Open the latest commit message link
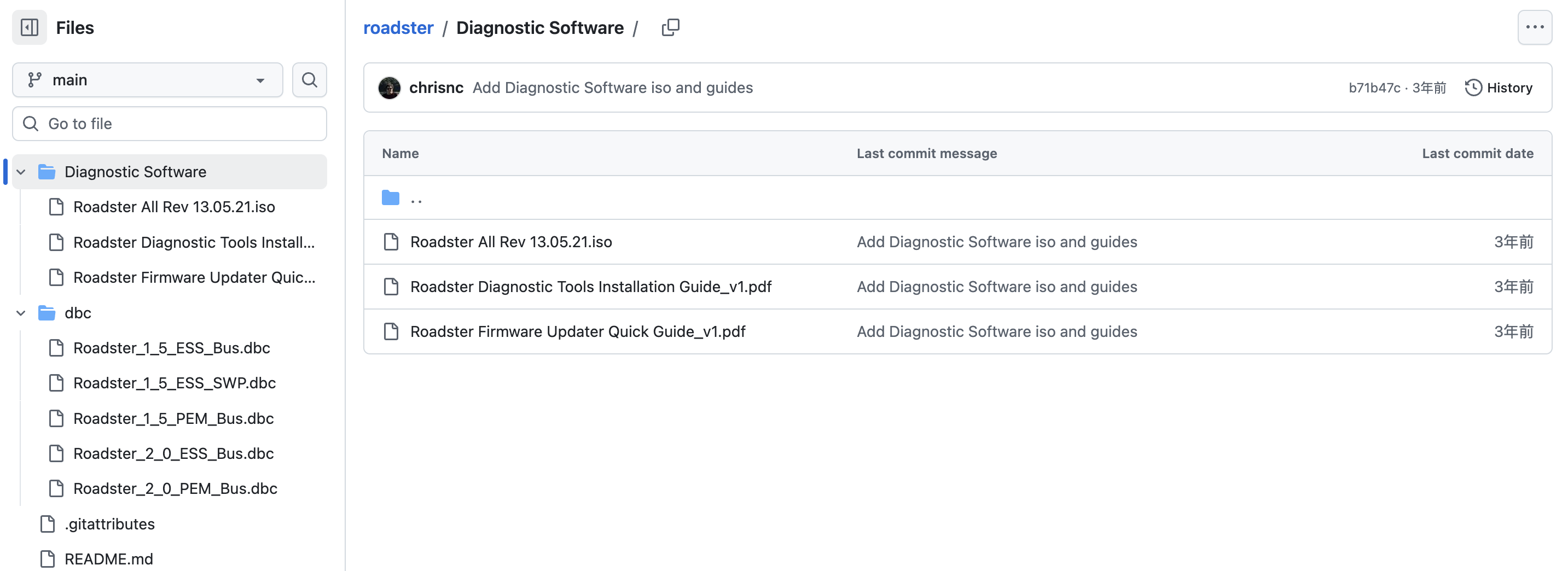The width and height of the screenshot is (1568, 571). [612, 88]
